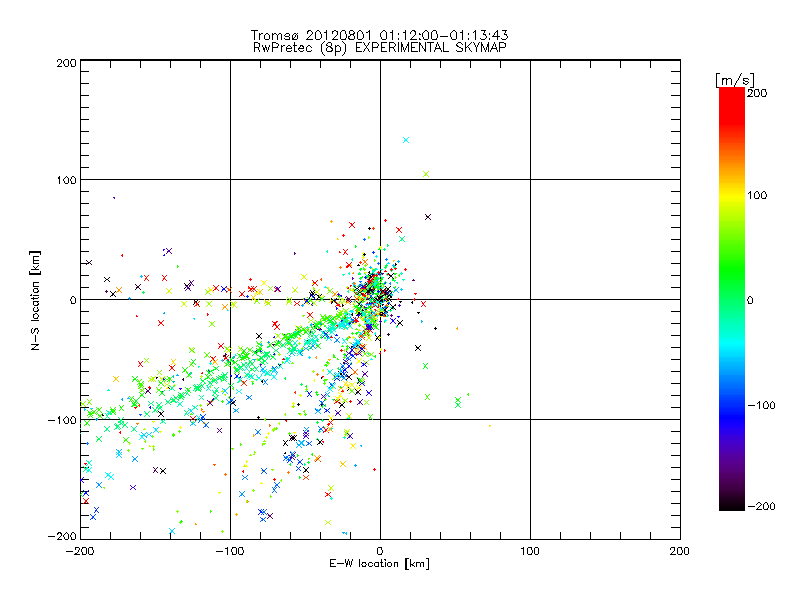Image resolution: width=800 pixels, height=600 pixels.
Task: Click the yellow-green X marker just above the 100 km gridline
Action: pos(426,174)
